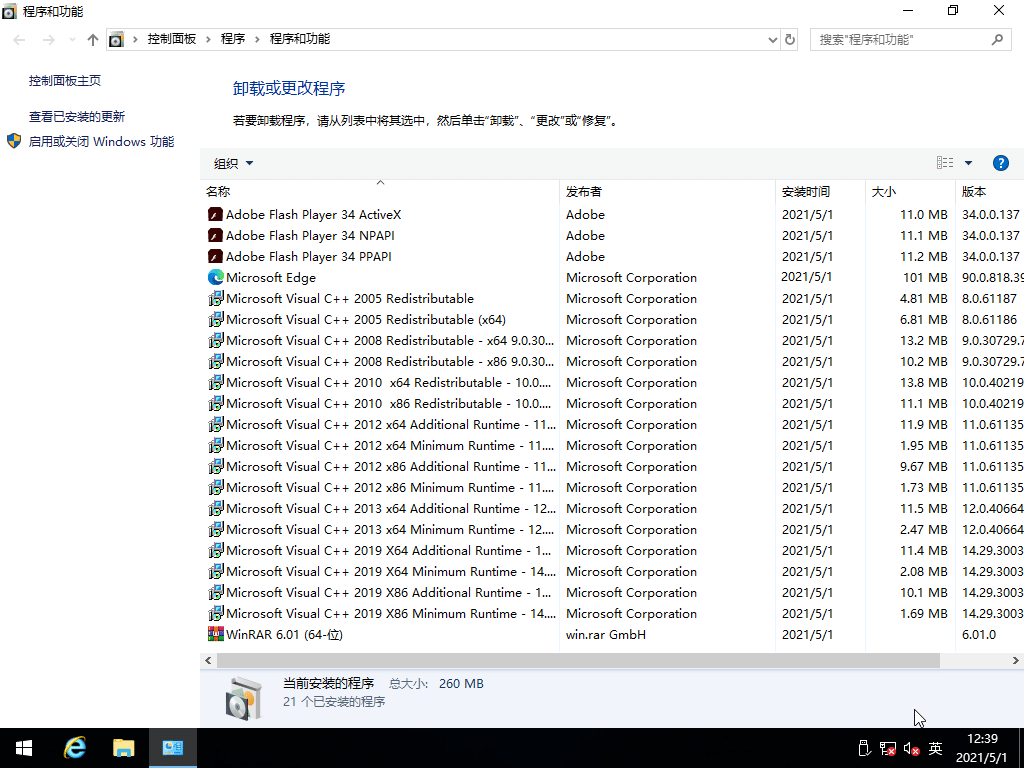The height and width of the screenshot is (768, 1024).
Task: Open help with the question mark icon
Action: (1001, 162)
